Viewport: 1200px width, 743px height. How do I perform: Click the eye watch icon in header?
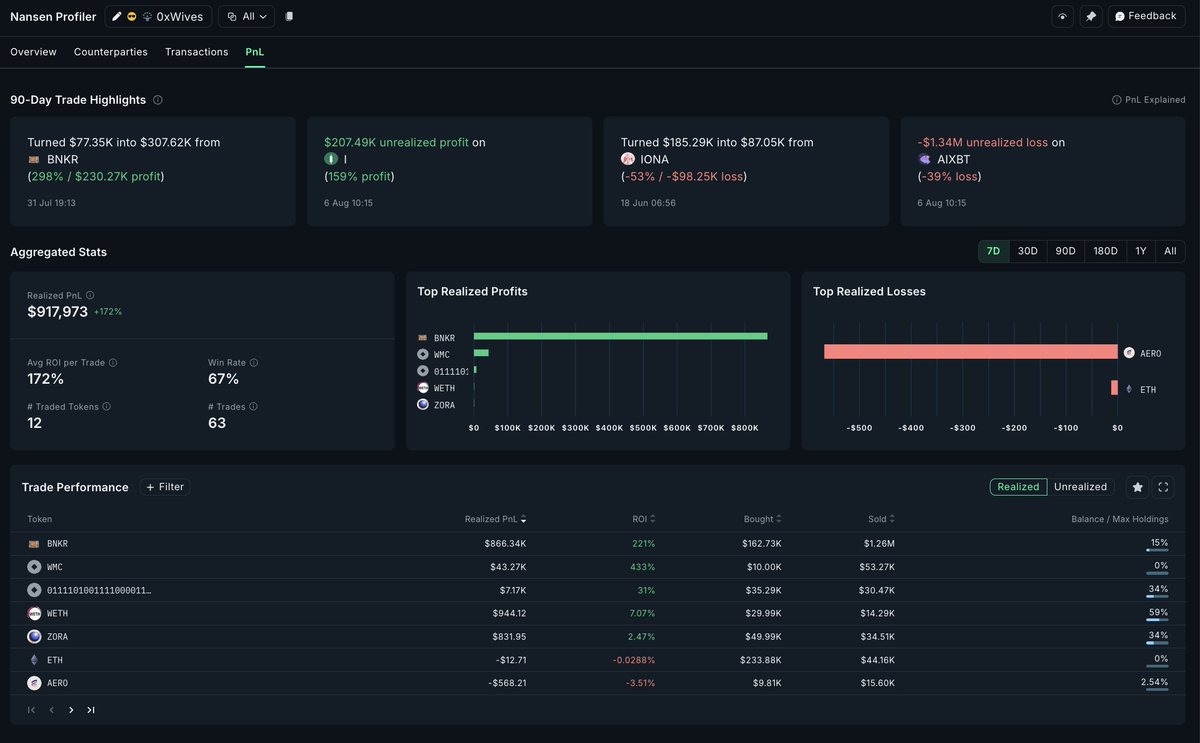(1062, 17)
